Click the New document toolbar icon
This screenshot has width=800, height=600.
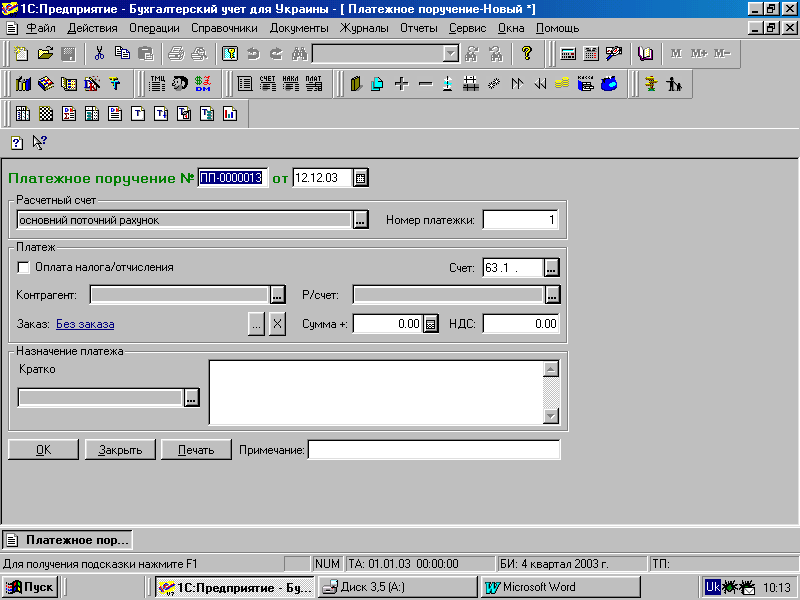21,54
